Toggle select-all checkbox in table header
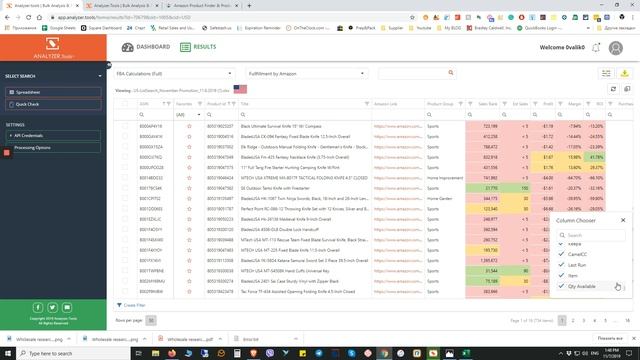Image resolution: width=640 pixels, height=360 pixels. point(125,104)
